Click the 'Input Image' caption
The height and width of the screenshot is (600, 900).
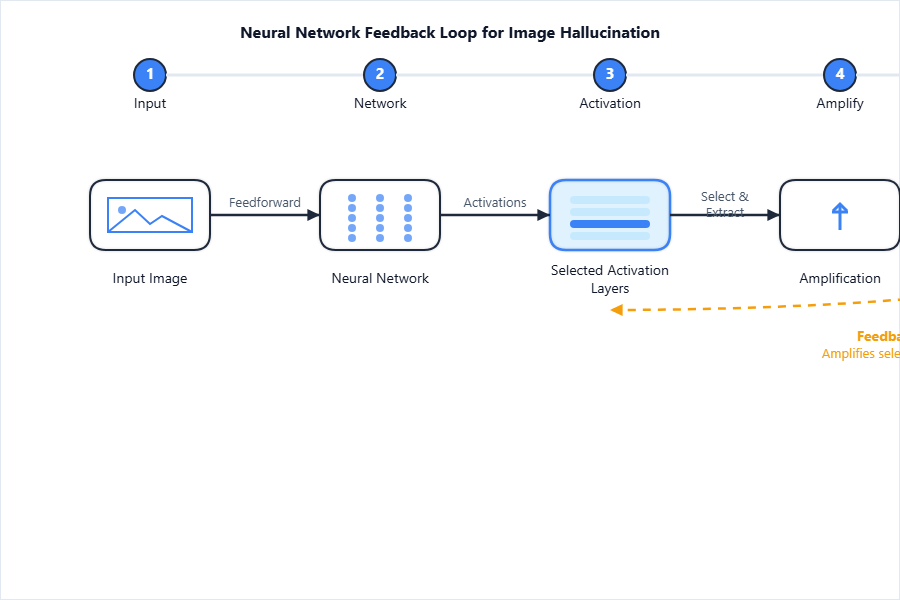tap(150, 278)
